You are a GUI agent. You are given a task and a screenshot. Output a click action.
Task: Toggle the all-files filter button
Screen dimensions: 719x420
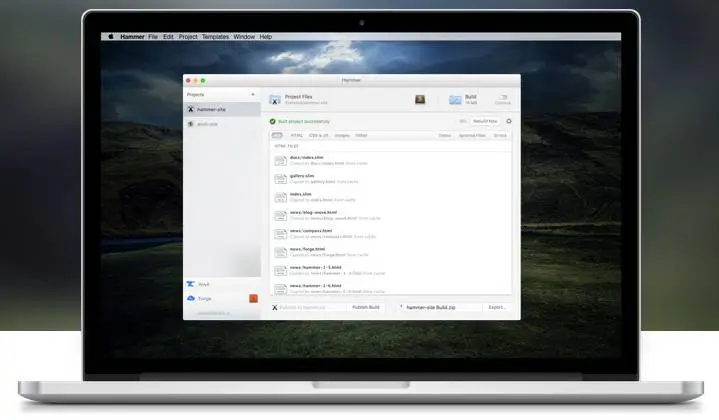(277, 135)
